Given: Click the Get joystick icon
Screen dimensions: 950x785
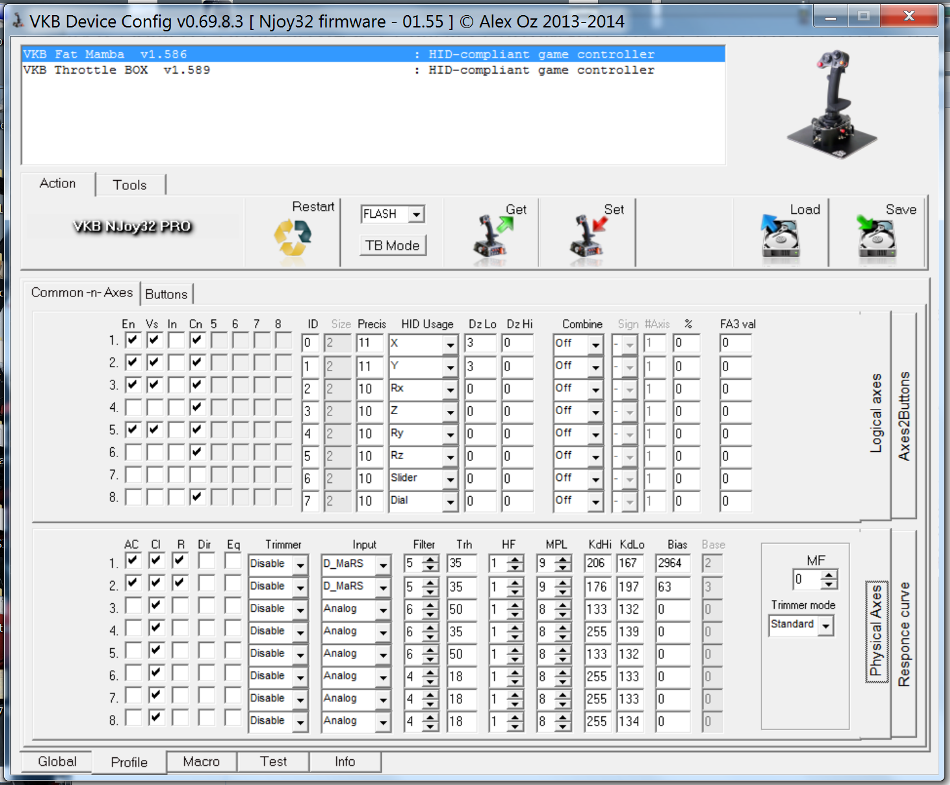Looking at the screenshot, I should [x=492, y=237].
